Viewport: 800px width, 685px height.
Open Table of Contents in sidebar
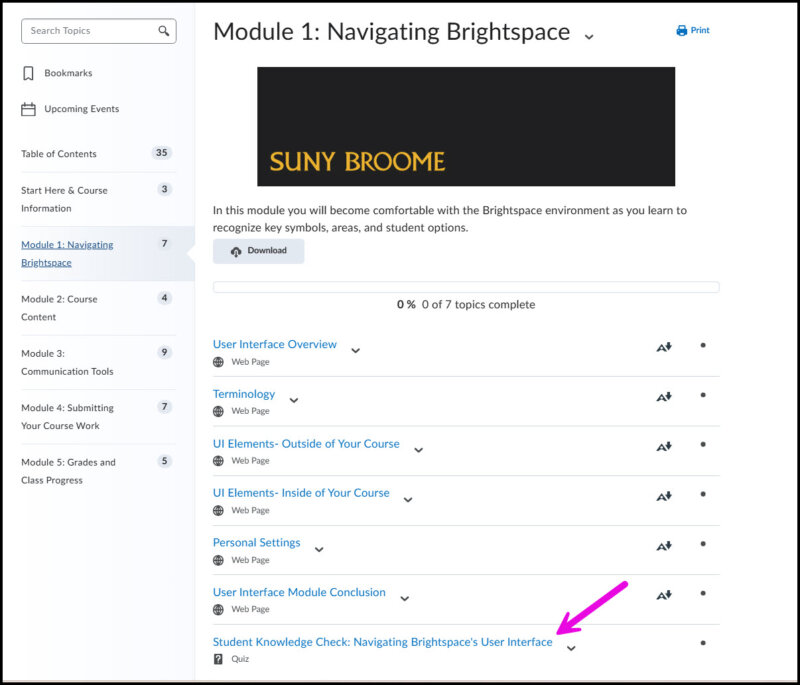(x=59, y=154)
